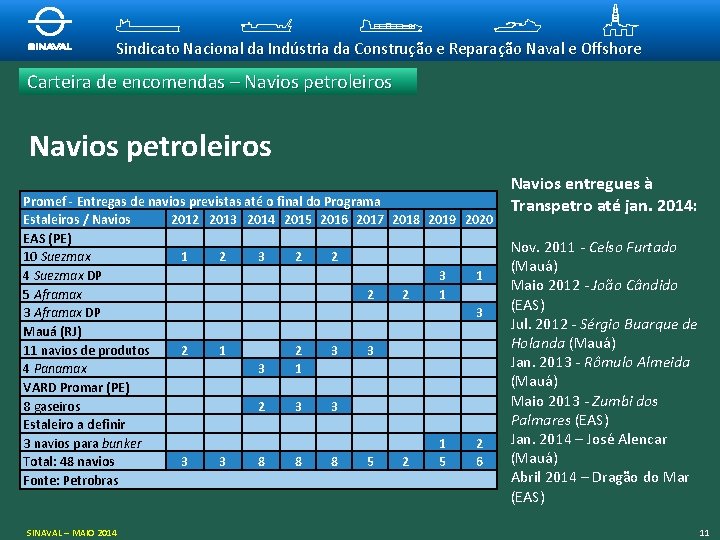Click the 'Total: 48 navios' row label
The height and width of the screenshot is (540, 720).
coord(93,461)
